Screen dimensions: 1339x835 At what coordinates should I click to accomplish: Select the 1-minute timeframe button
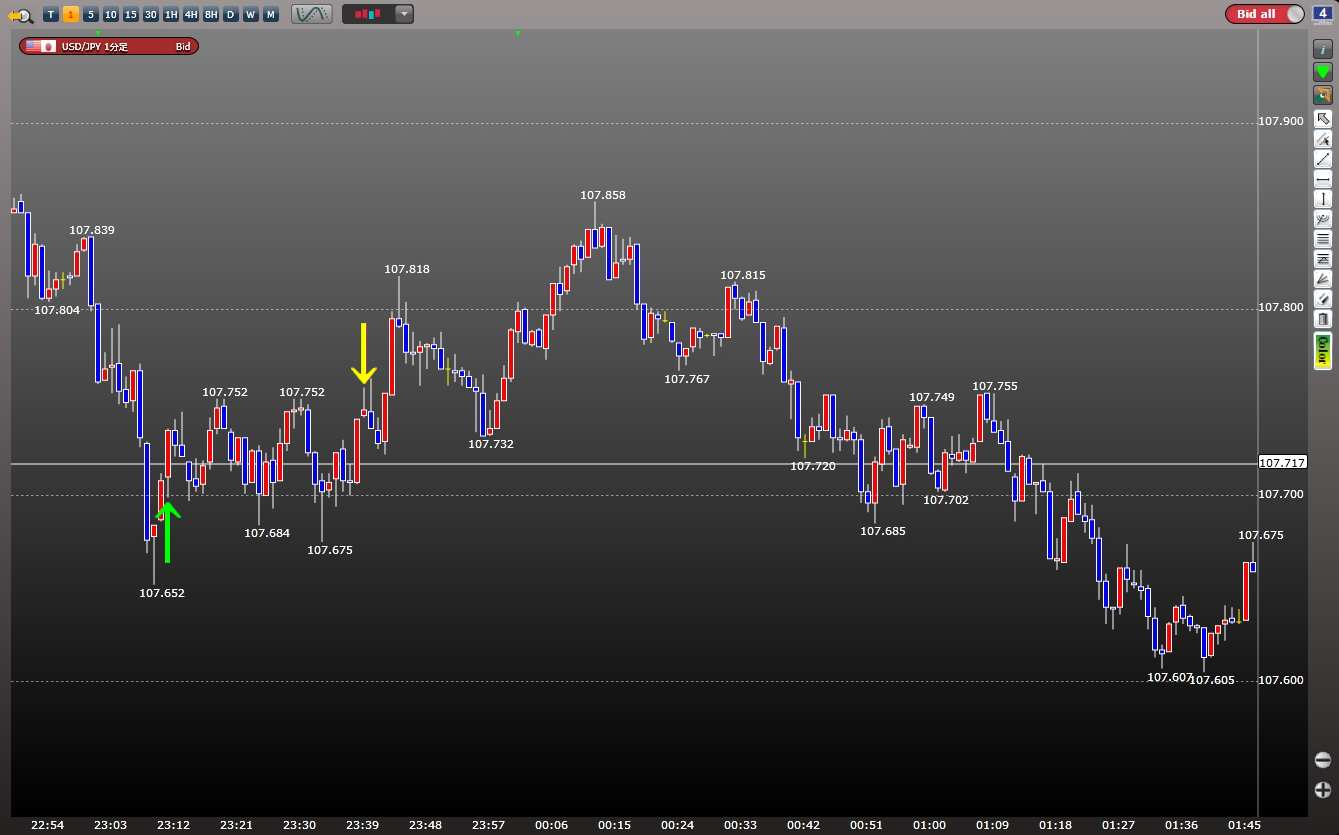(x=70, y=14)
